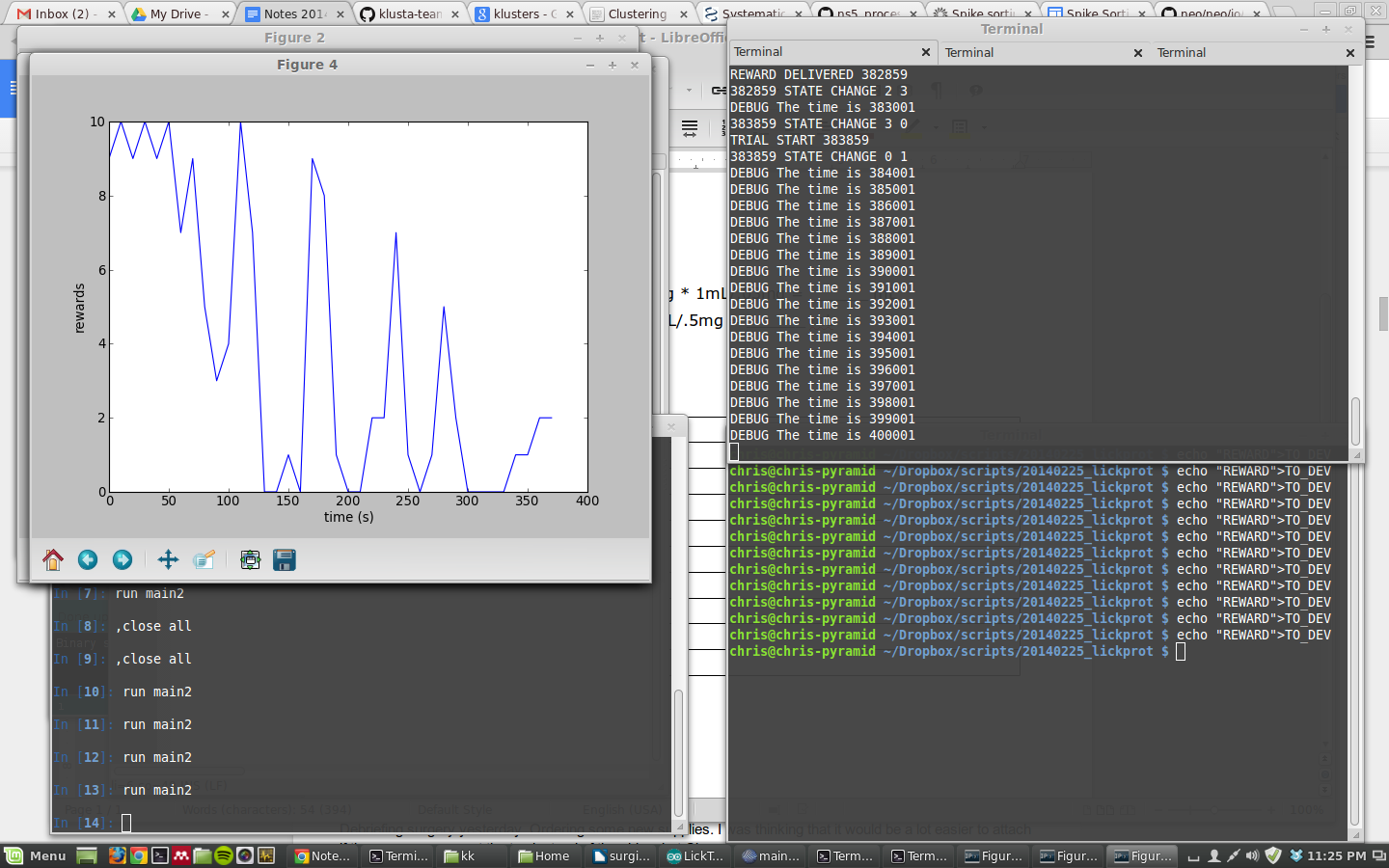Go forward to next plot view
Viewport: 1389px width, 868px height.
click(x=123, y=559)
